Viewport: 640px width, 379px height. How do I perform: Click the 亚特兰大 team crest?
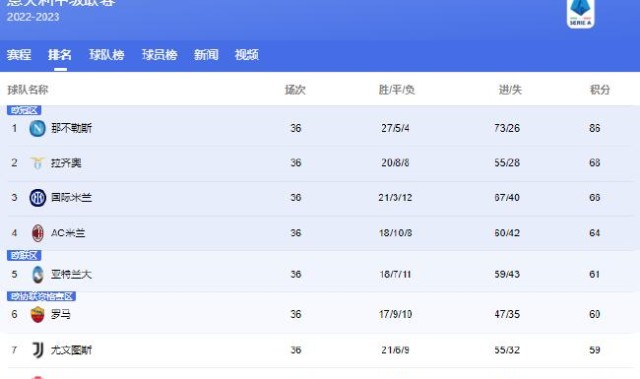pos(38,274)
